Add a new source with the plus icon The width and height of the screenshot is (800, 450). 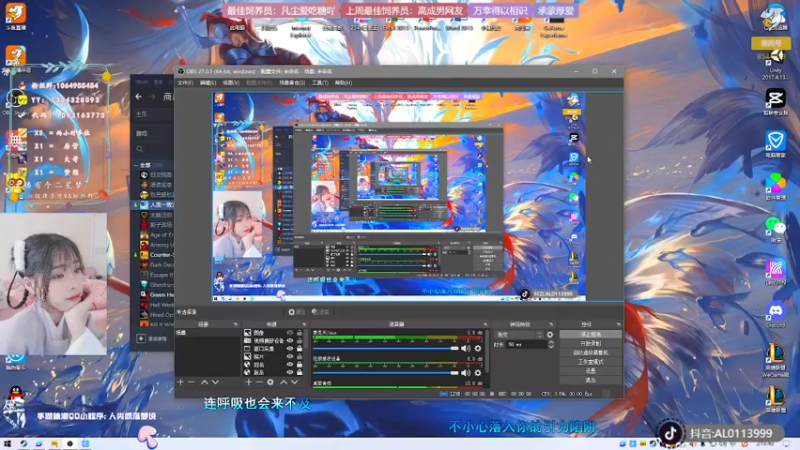(248, 382)
